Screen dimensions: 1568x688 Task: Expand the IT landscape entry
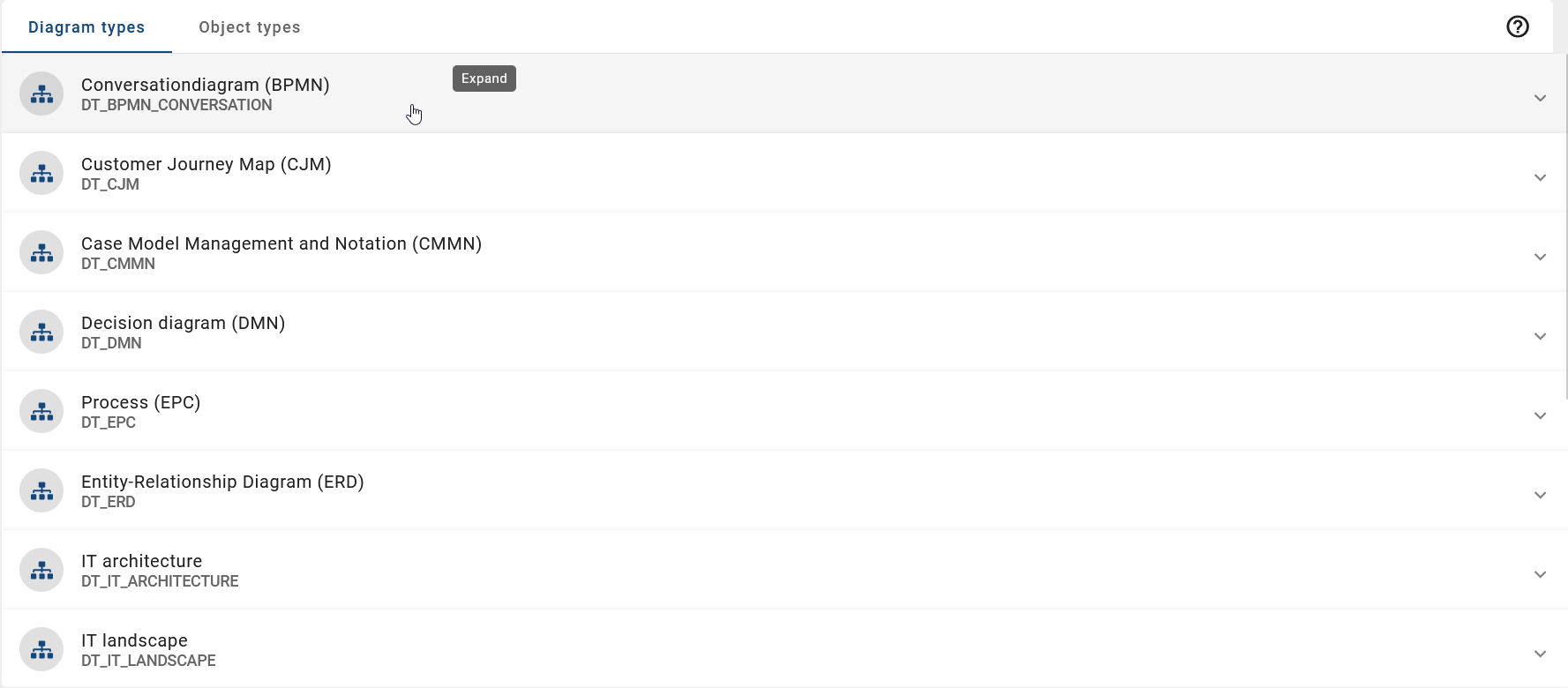[x=1541, y=654]
